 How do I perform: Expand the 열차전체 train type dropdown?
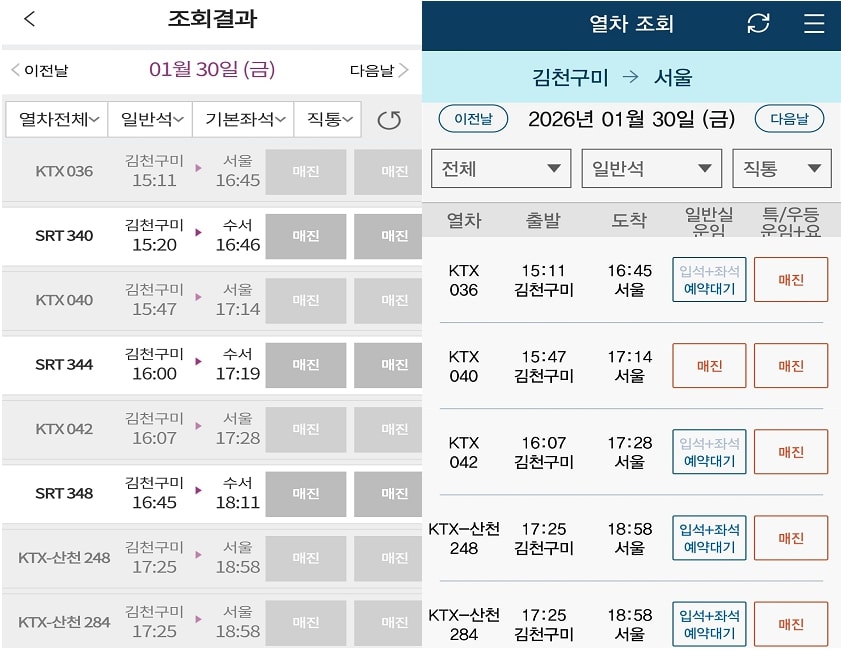coord(58,119)
